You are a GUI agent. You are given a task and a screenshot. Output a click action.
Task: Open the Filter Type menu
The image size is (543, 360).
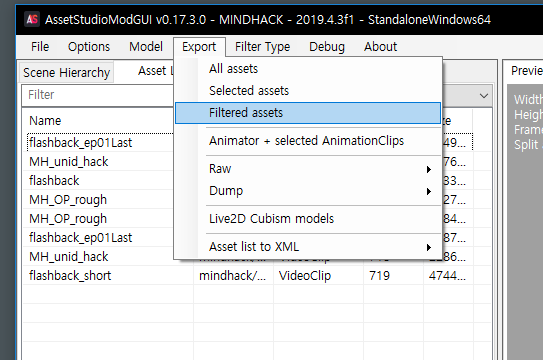click(262, 47)
